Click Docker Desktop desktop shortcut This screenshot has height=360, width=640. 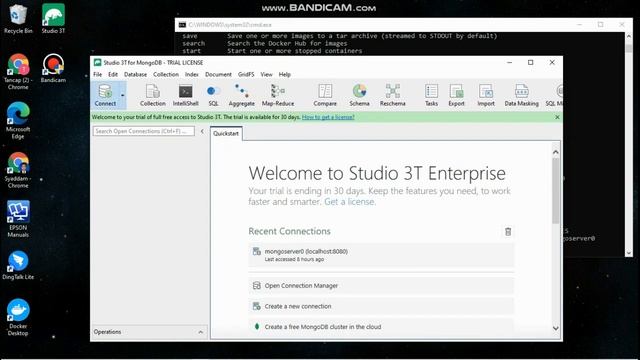click(x=18, y=318)
